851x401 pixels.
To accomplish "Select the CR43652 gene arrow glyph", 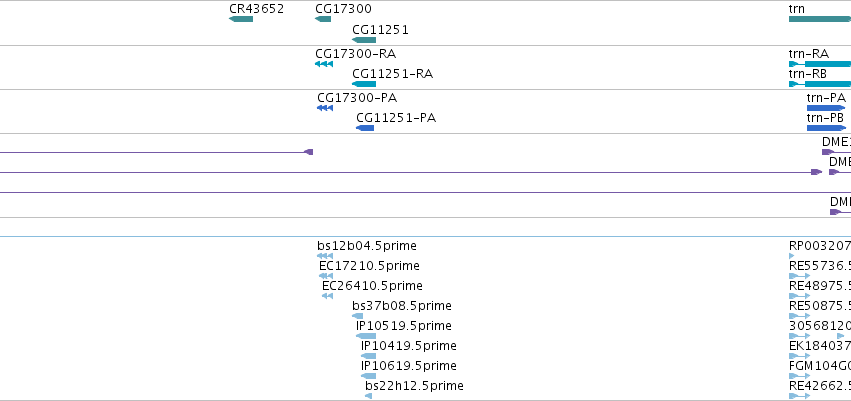I will point(241,19).
